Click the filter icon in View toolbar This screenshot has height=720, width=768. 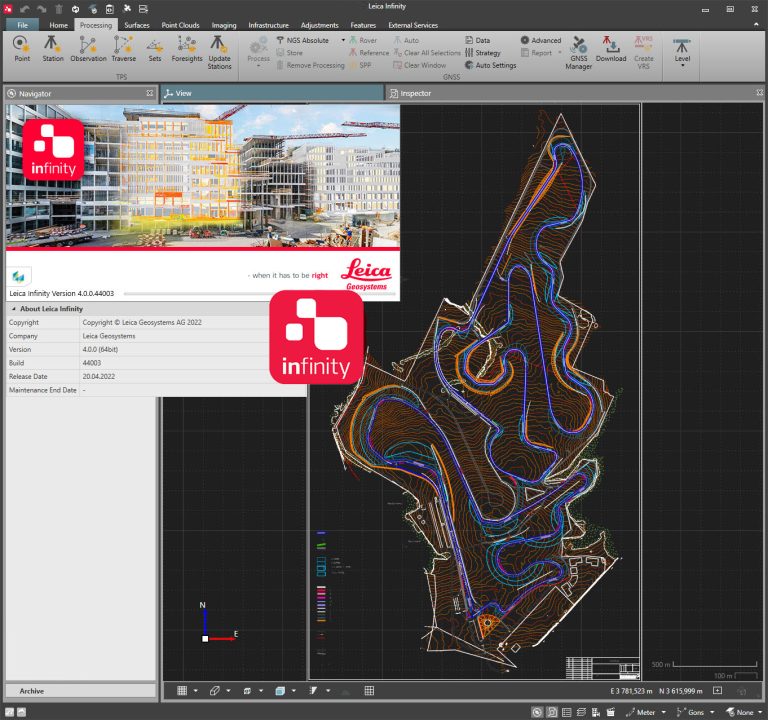(313, 691)
